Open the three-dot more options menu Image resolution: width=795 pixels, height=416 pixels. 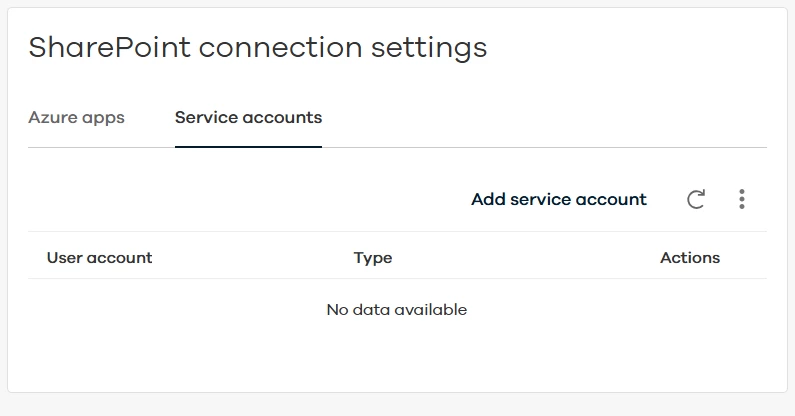741,200
